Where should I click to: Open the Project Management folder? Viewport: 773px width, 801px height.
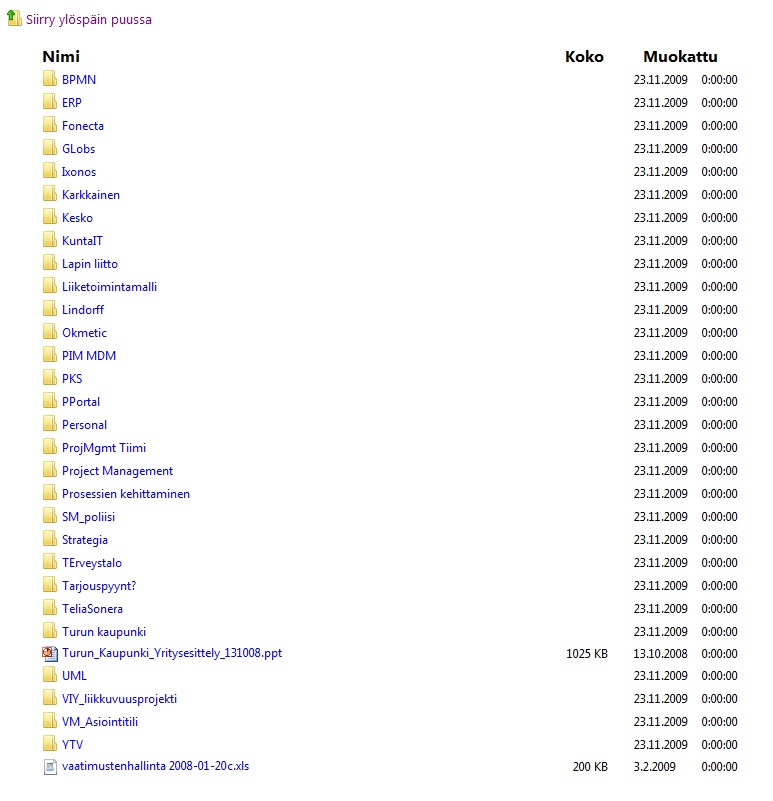point(117,471)
